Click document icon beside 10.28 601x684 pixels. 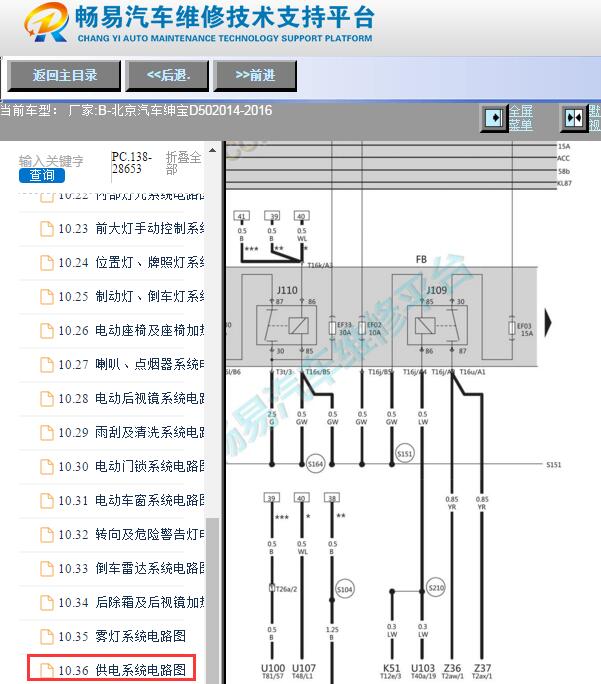[47, 399]
